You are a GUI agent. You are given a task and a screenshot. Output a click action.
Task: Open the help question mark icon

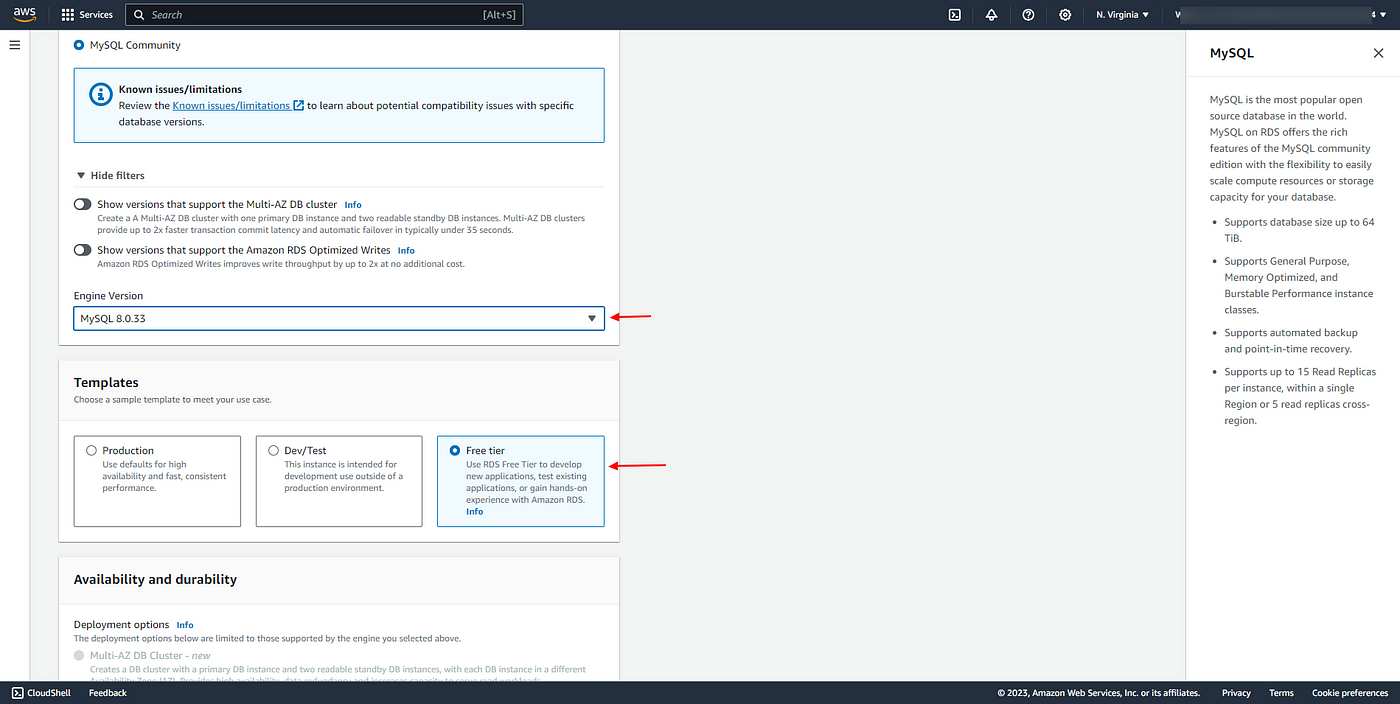point(1028,15)
